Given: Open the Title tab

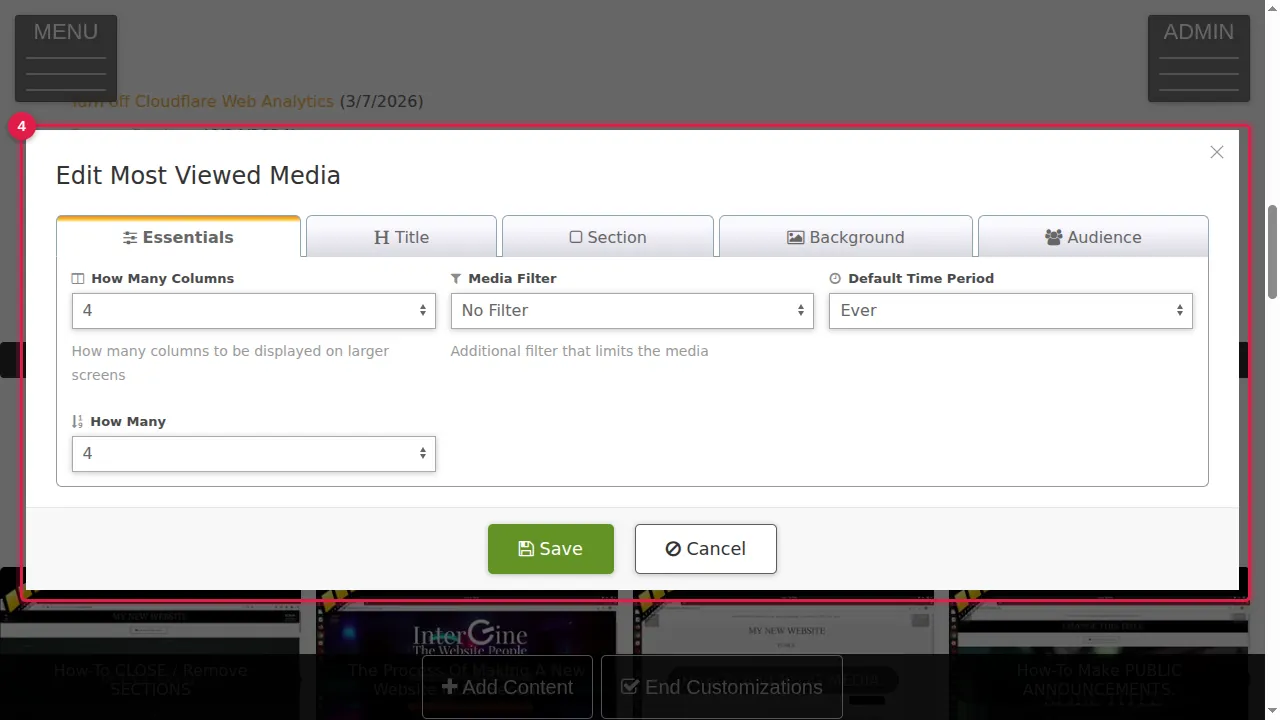Looking at the screenshot, I should [401, 237].
